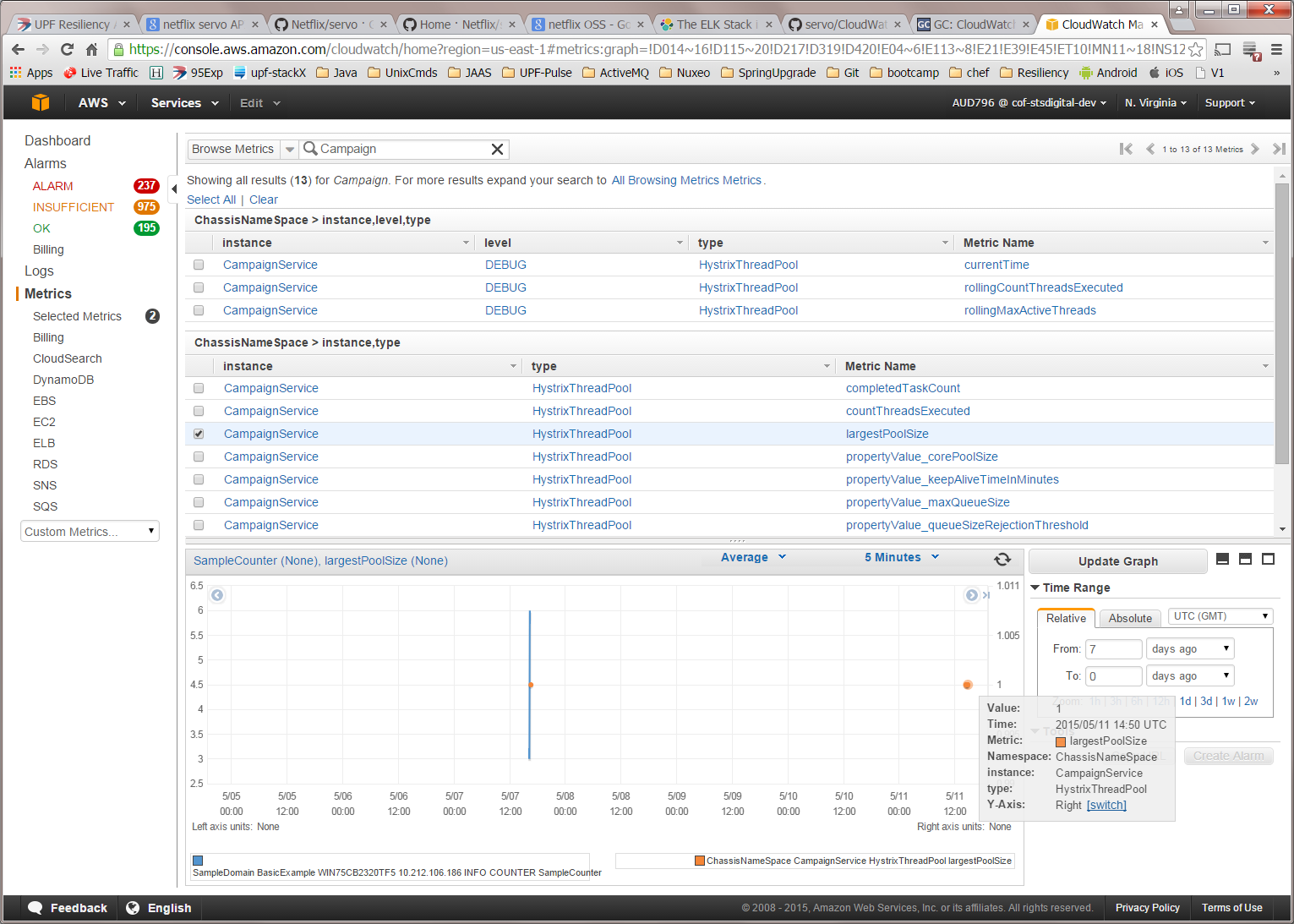Click the orange largestPoolSize legend swatch
Viewport: 1294px width, 924px height.
700,861
